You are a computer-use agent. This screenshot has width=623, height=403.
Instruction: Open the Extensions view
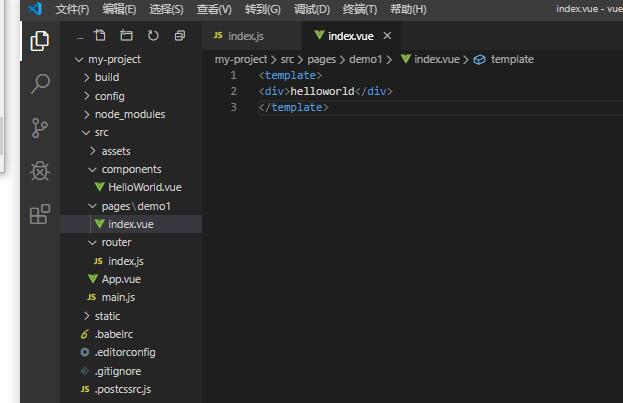click(40, 214)
